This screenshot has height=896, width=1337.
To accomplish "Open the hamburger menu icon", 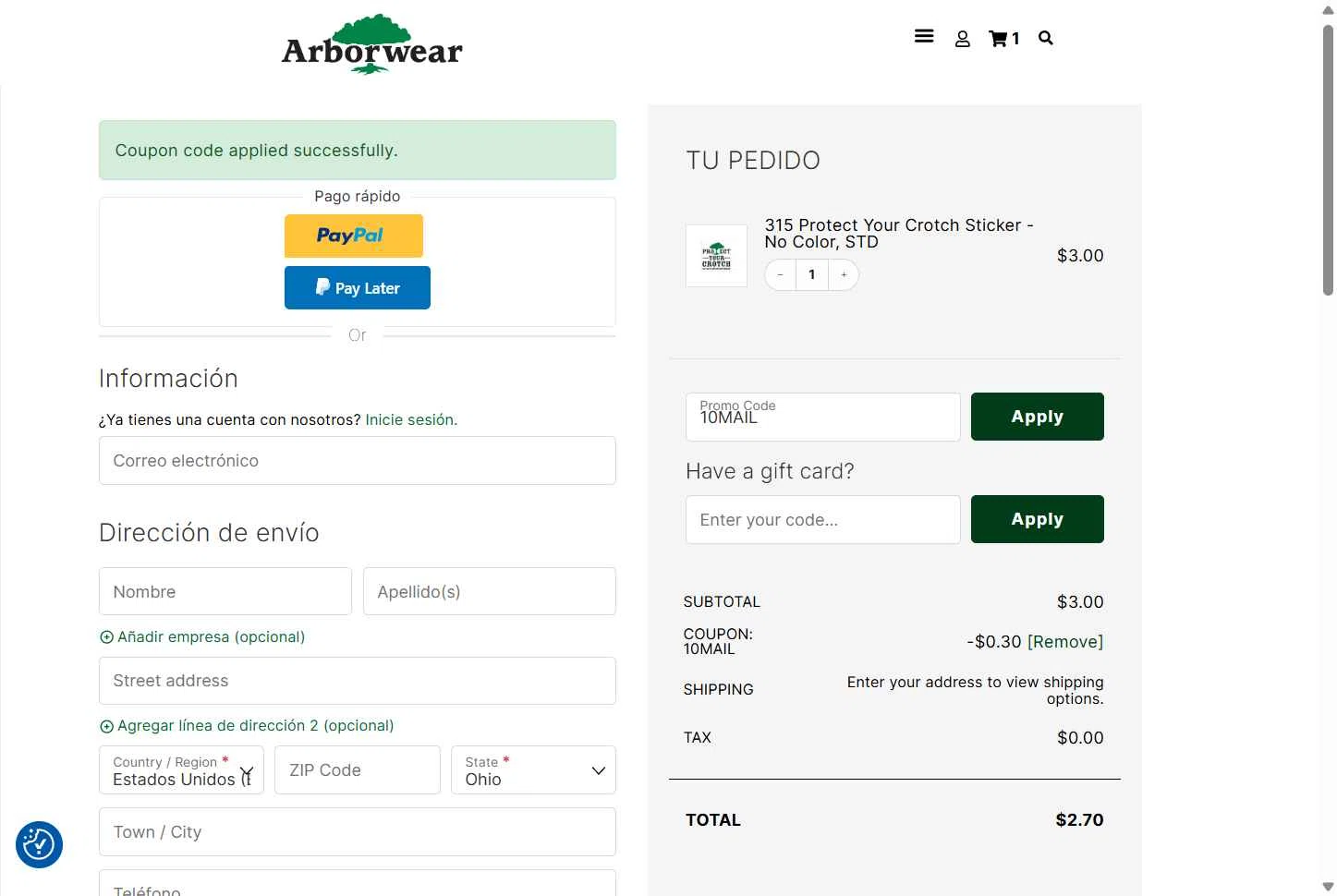I will 924,36.
